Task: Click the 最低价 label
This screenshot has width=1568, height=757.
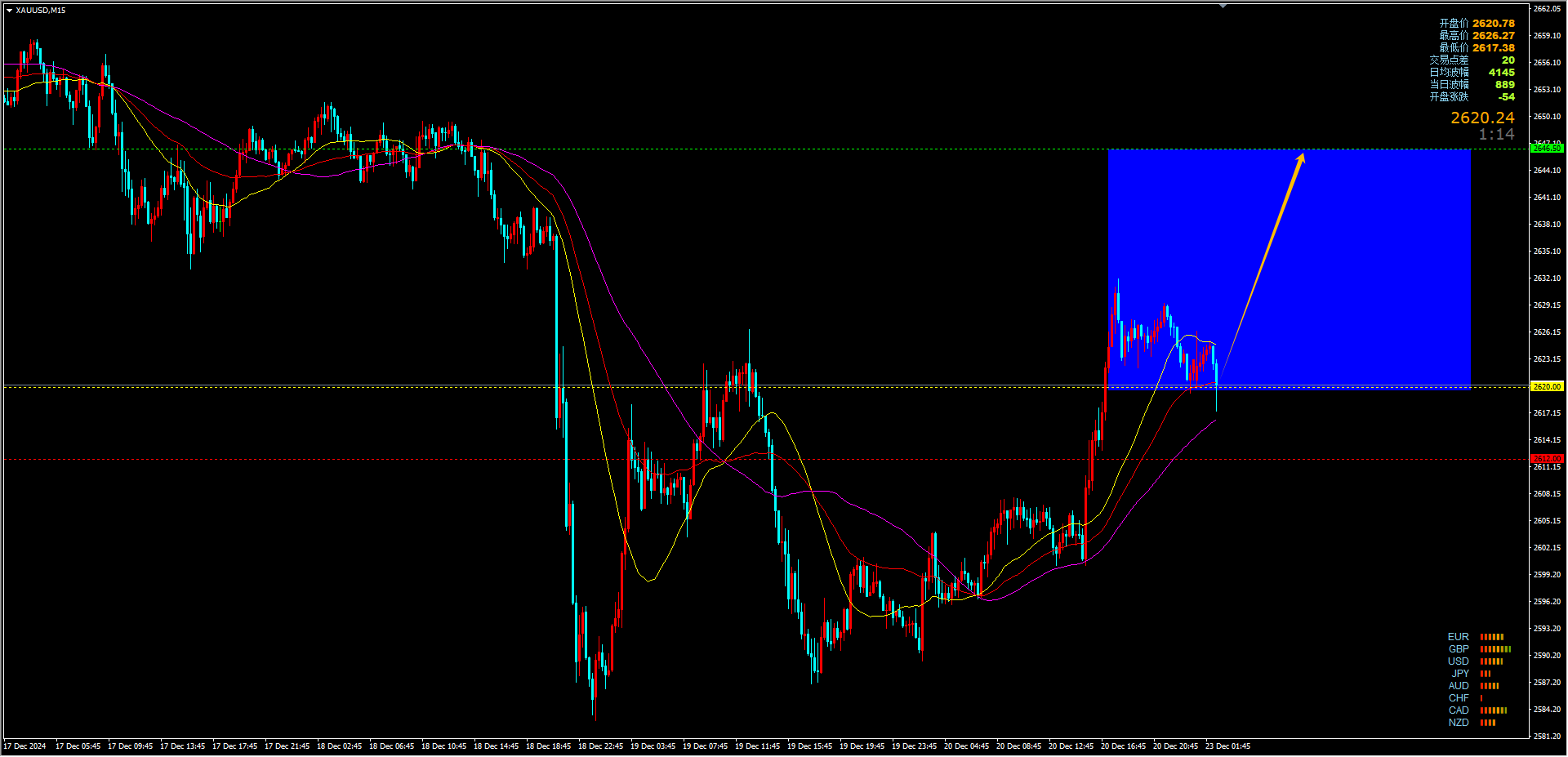Action: (1454, 48)
